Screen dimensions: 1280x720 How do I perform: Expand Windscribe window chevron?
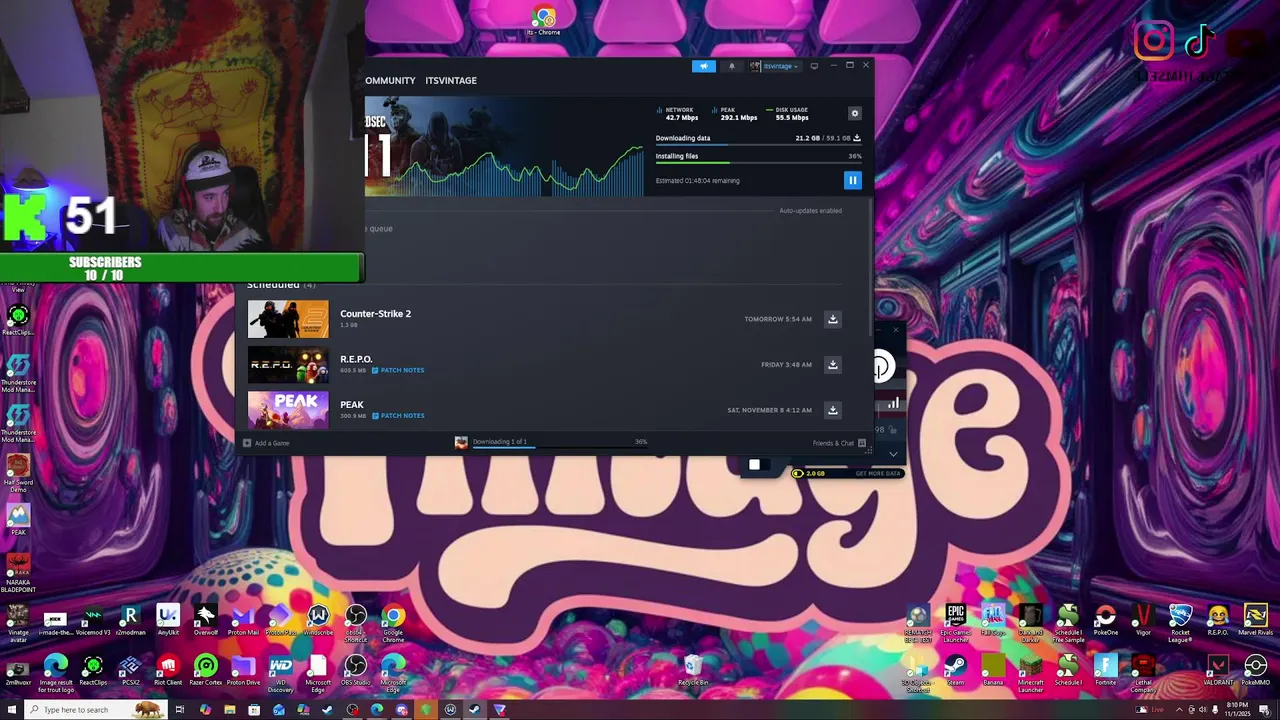pyautogui.click(x=893, y=454)
